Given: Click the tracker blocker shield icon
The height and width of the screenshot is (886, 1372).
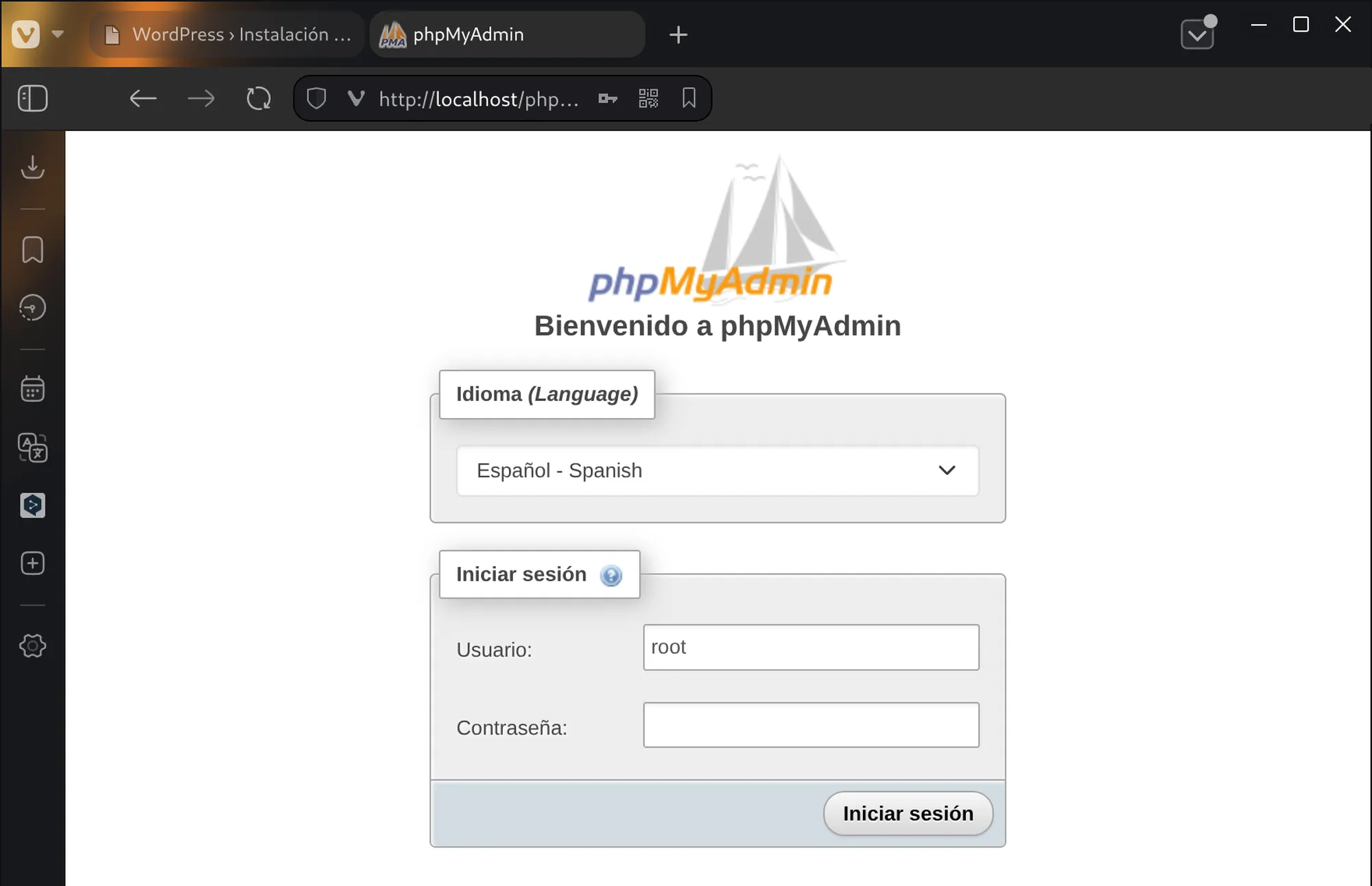Looking at the screenshot, I should click(x=316, y=99).
